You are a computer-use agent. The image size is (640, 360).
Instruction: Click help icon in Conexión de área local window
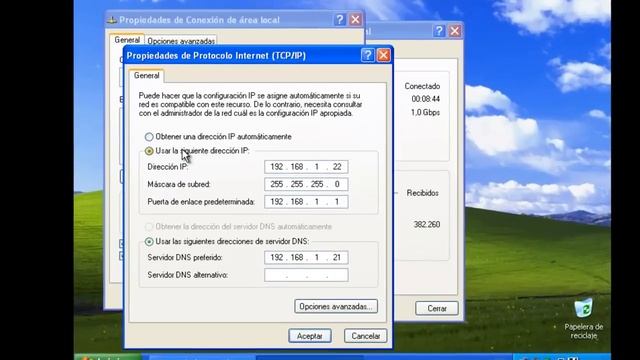340,20
